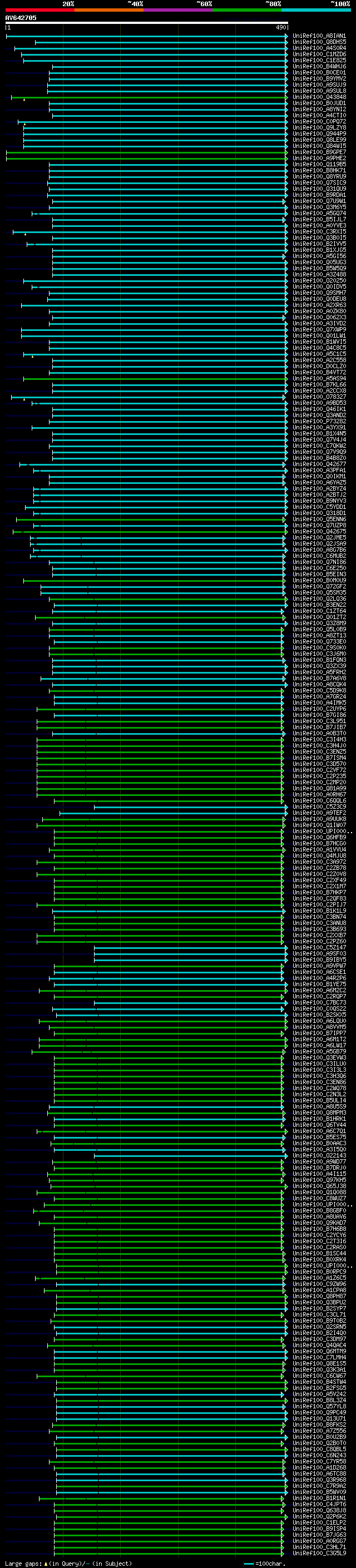
Task: Click the red 20% identity legend bar
Action: pos(39,10)
